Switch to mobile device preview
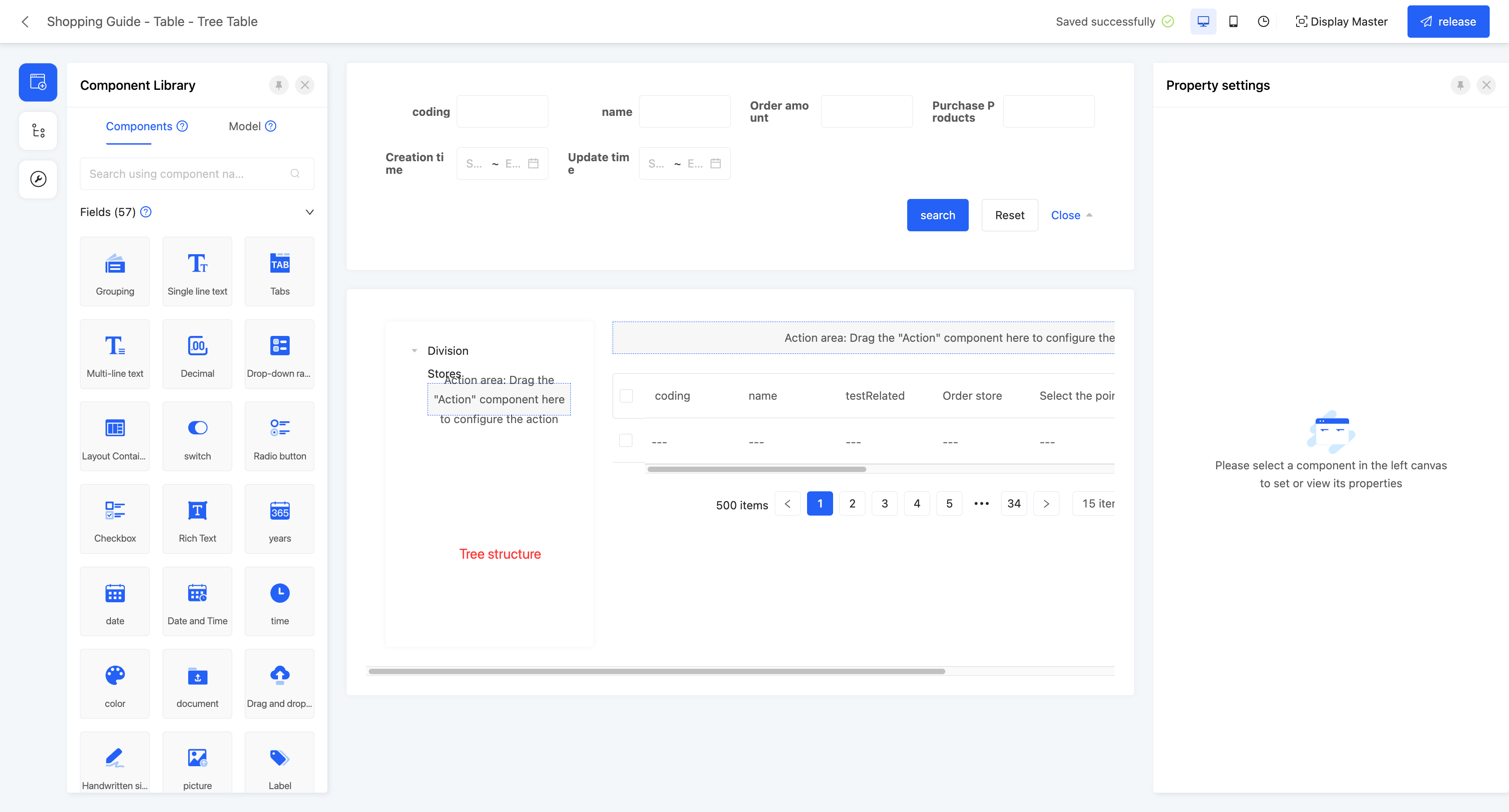Viewport: 1509px width, 812px height. point(1233,22)
